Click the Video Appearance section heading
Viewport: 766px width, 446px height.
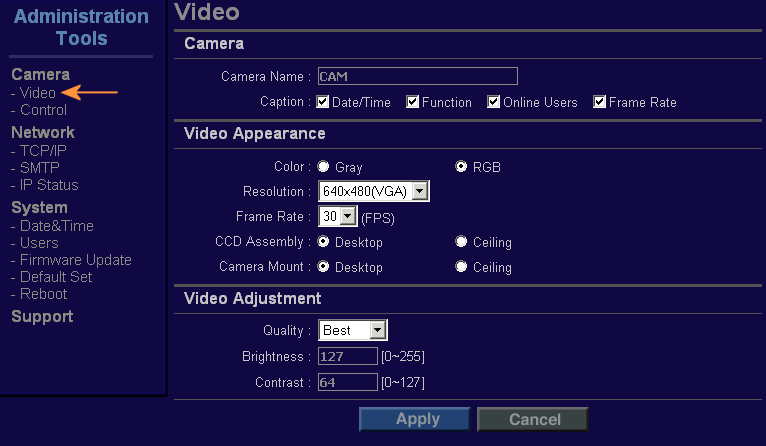pos(255,133)
